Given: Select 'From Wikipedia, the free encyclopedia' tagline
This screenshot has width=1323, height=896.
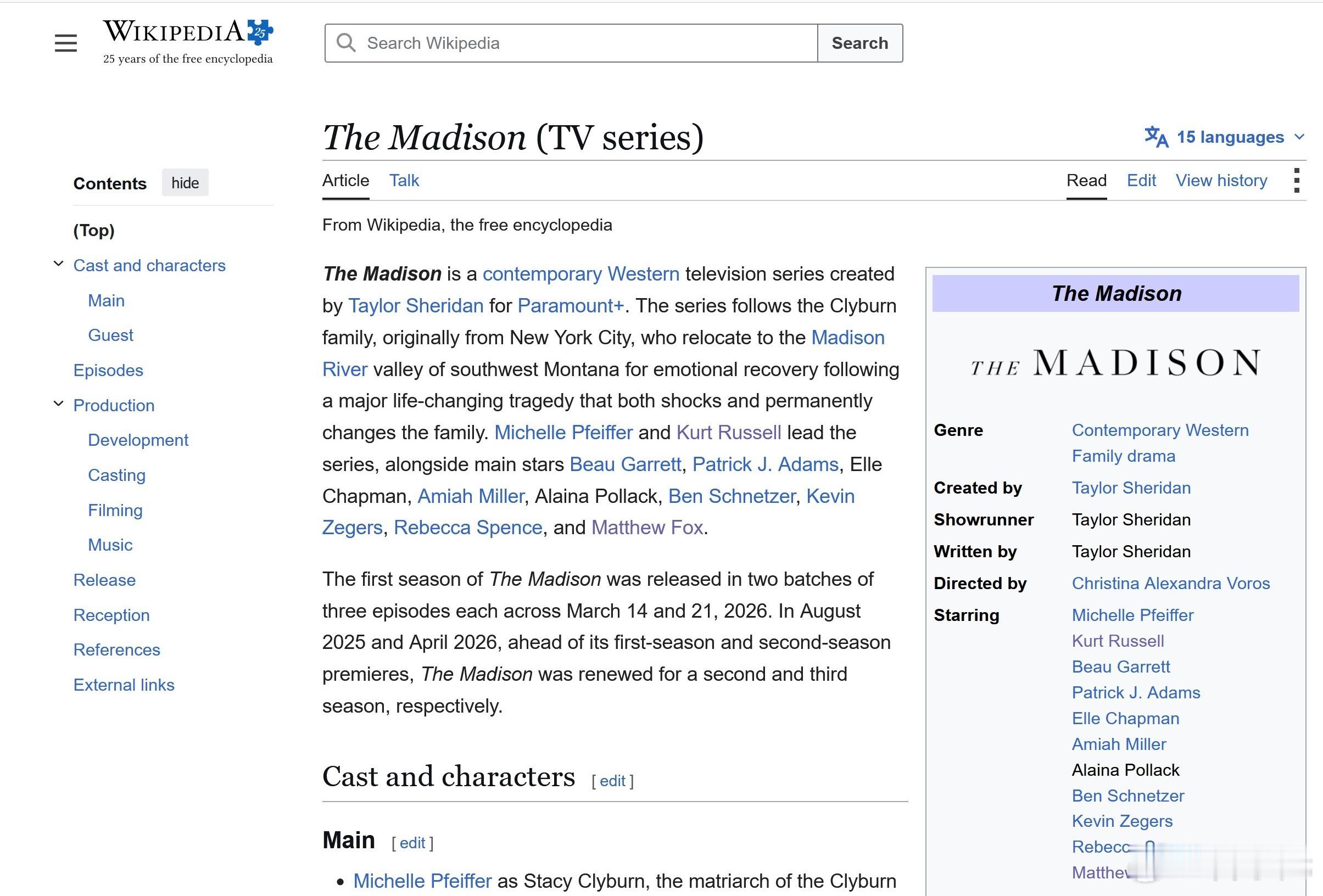Looking at the screenshot, I should pyautogui.click(x=467, y=225).
